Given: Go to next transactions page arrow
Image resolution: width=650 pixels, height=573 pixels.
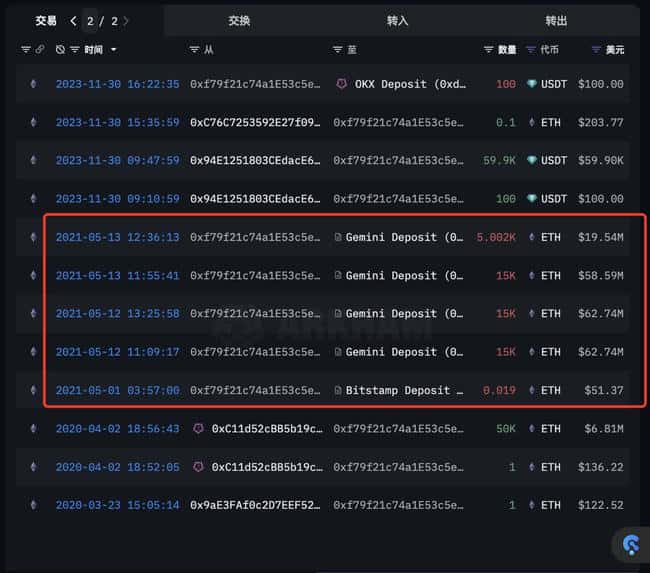Looking at the screenshot, I should 126,21.
